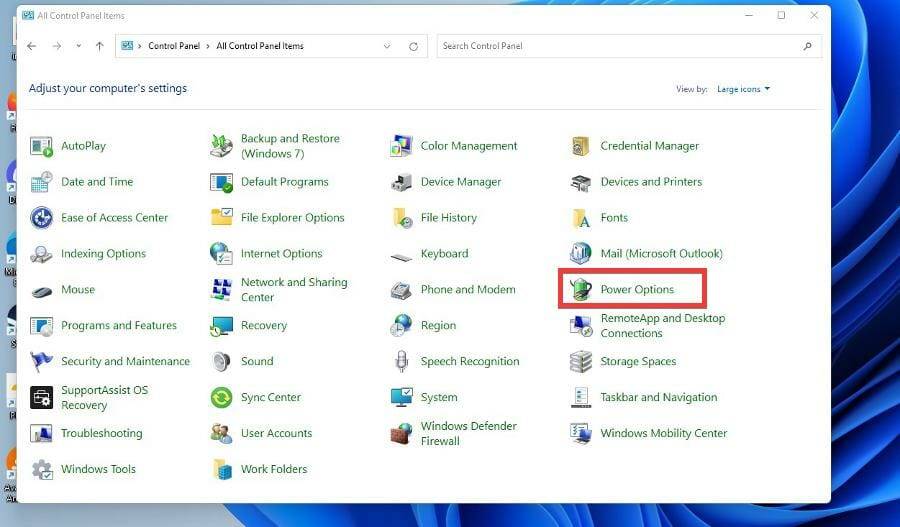The height and width of the screenshot is (527, 900).
Task: Expand the View by Large icons dropdown
Action: (743, 89)
